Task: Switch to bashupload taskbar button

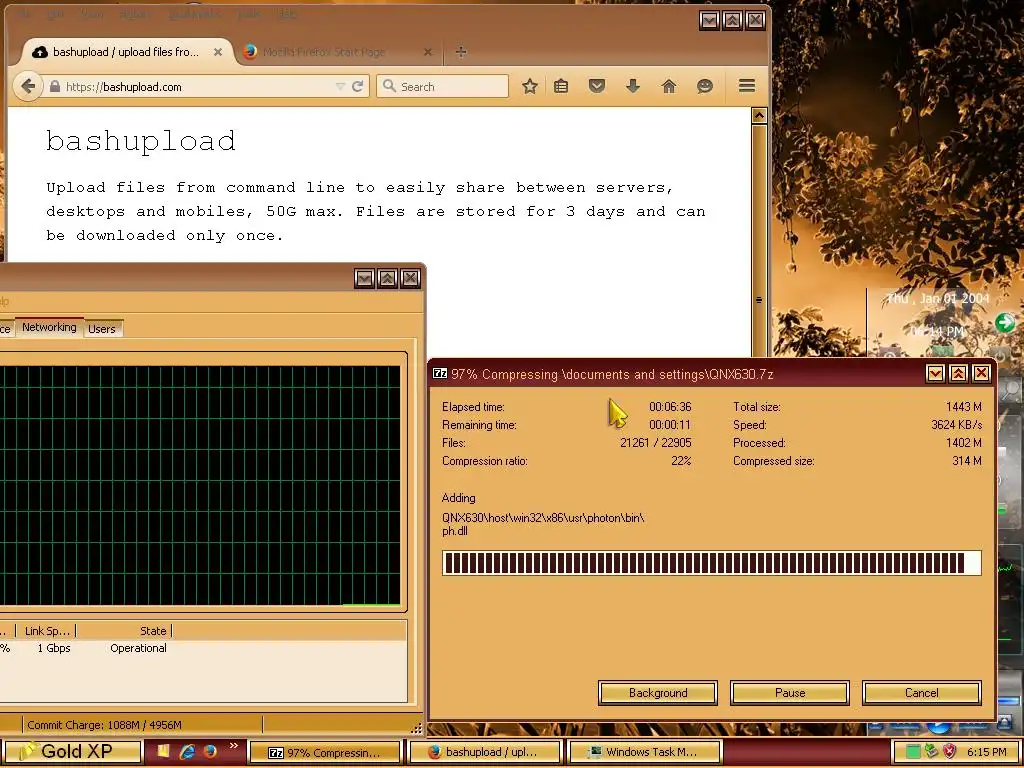Action: click(485, 752)
